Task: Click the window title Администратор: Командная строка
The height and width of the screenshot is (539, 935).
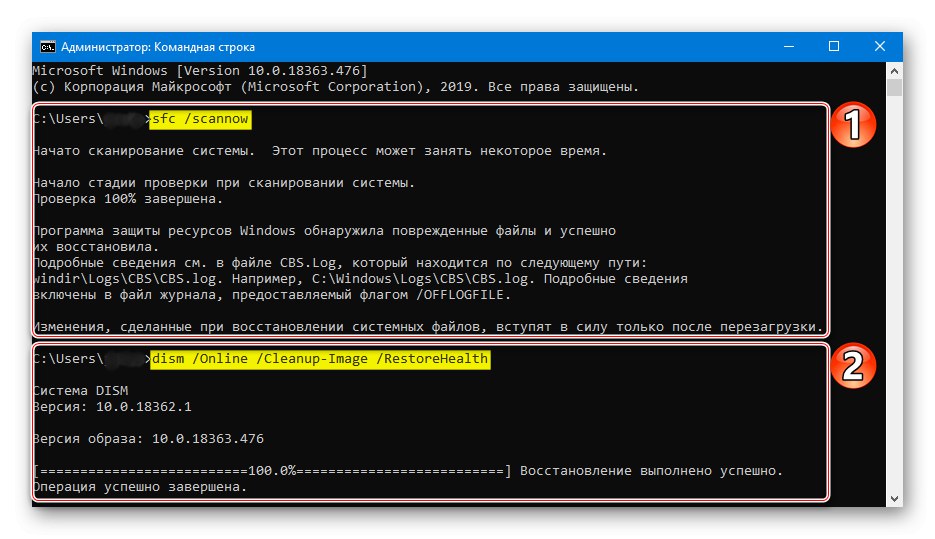Action: tap(158, 47)
